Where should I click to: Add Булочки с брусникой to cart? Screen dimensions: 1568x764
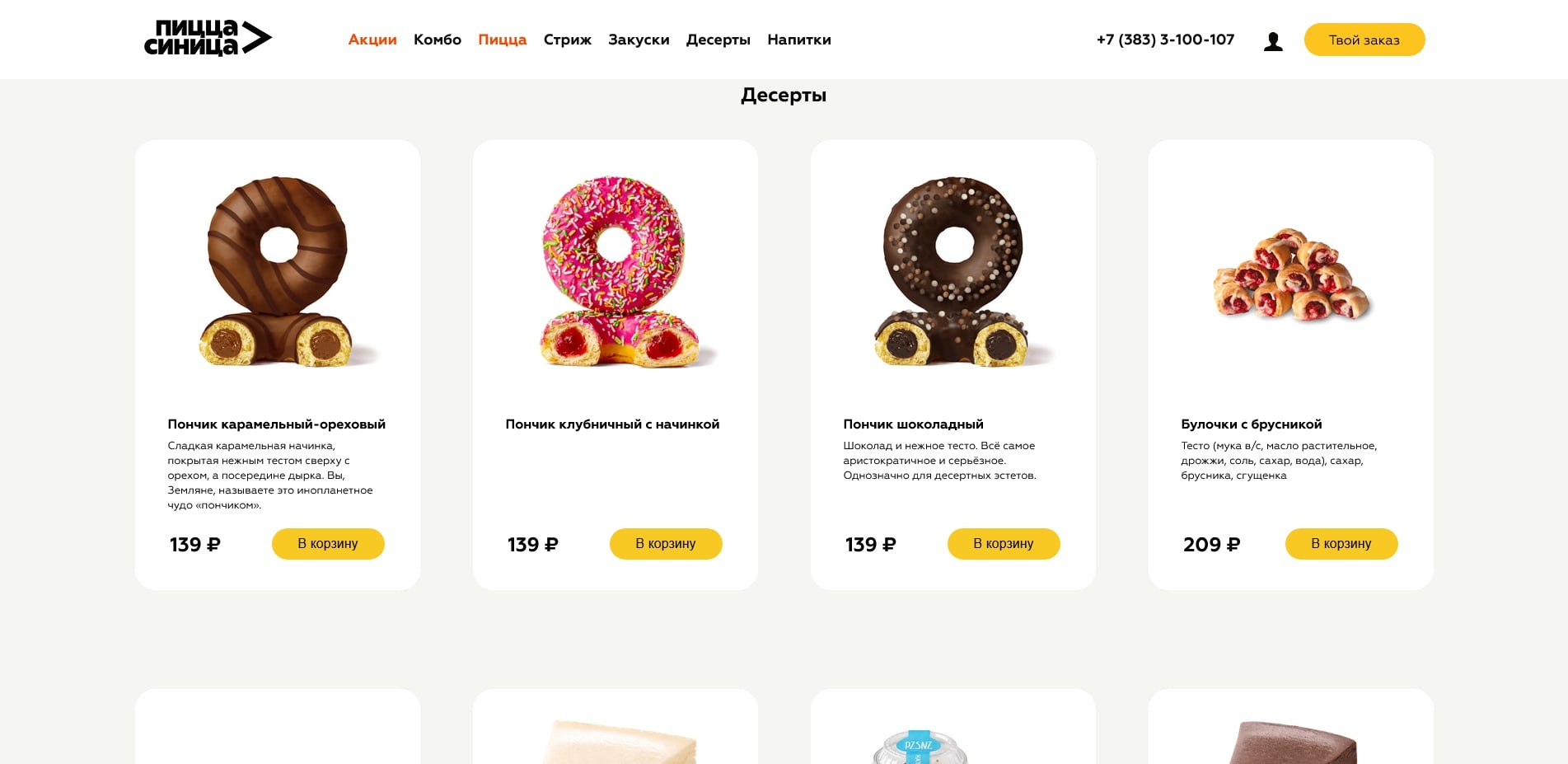(x=1341, y=544)
